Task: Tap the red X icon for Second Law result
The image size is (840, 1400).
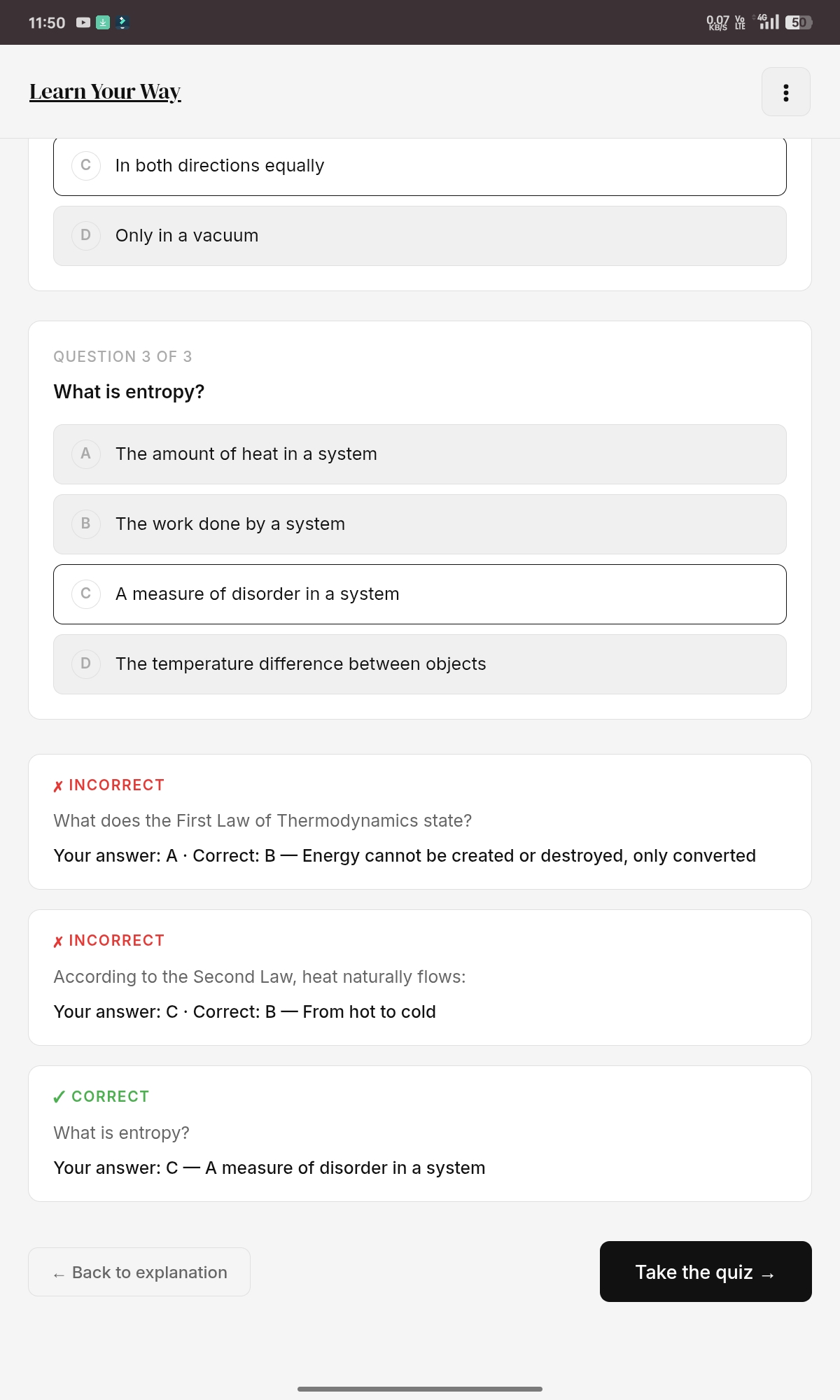Action: click(58, 941)
